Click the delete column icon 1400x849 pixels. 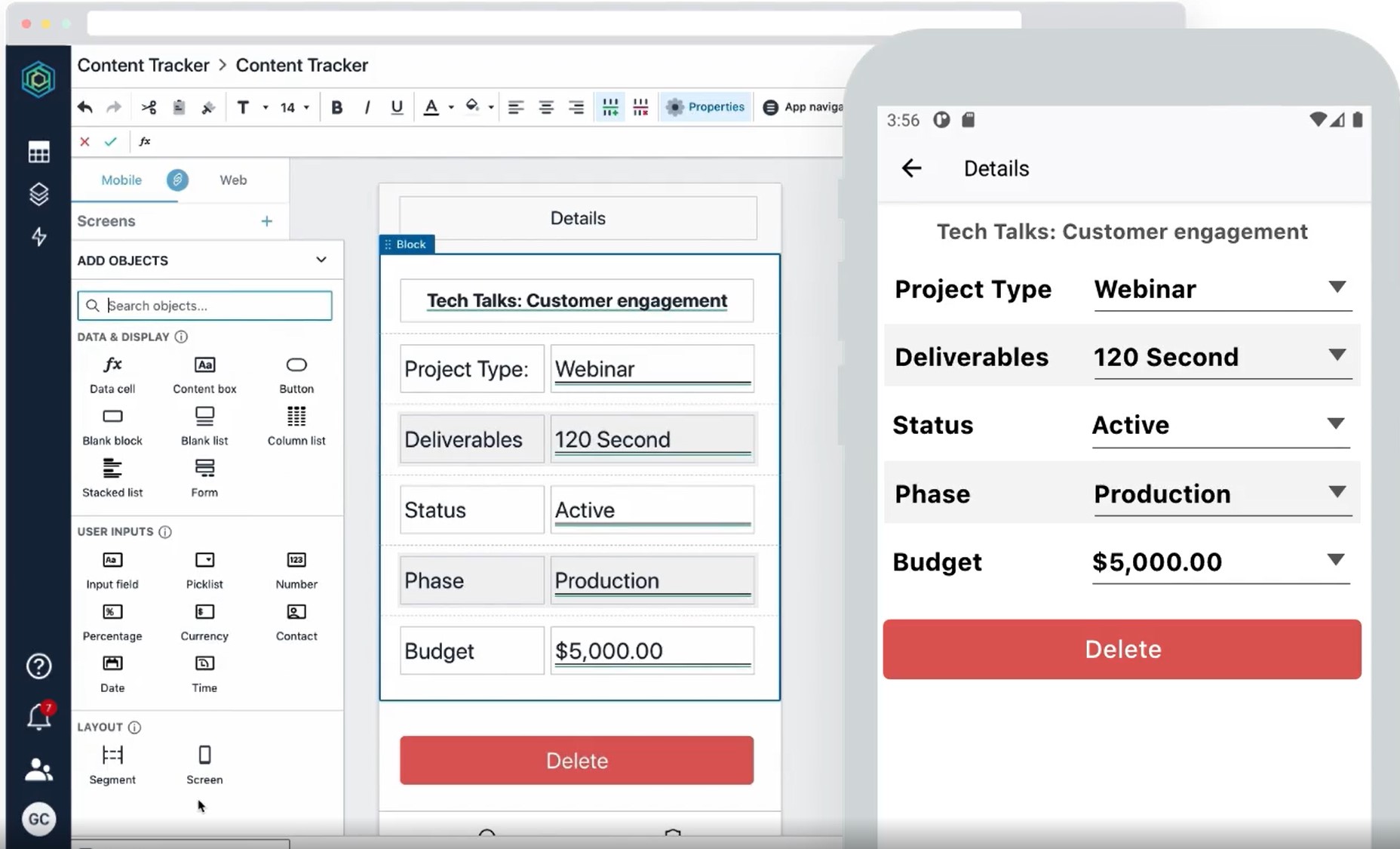click(x=640, y=107)
